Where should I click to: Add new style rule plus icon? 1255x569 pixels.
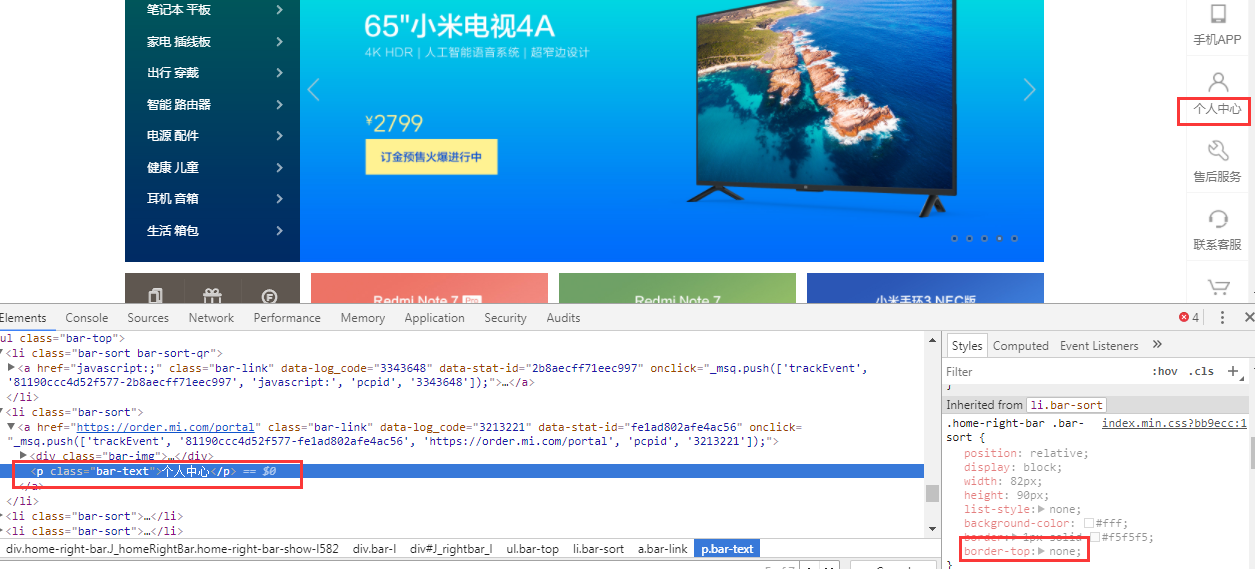(x=1233, y=371)
